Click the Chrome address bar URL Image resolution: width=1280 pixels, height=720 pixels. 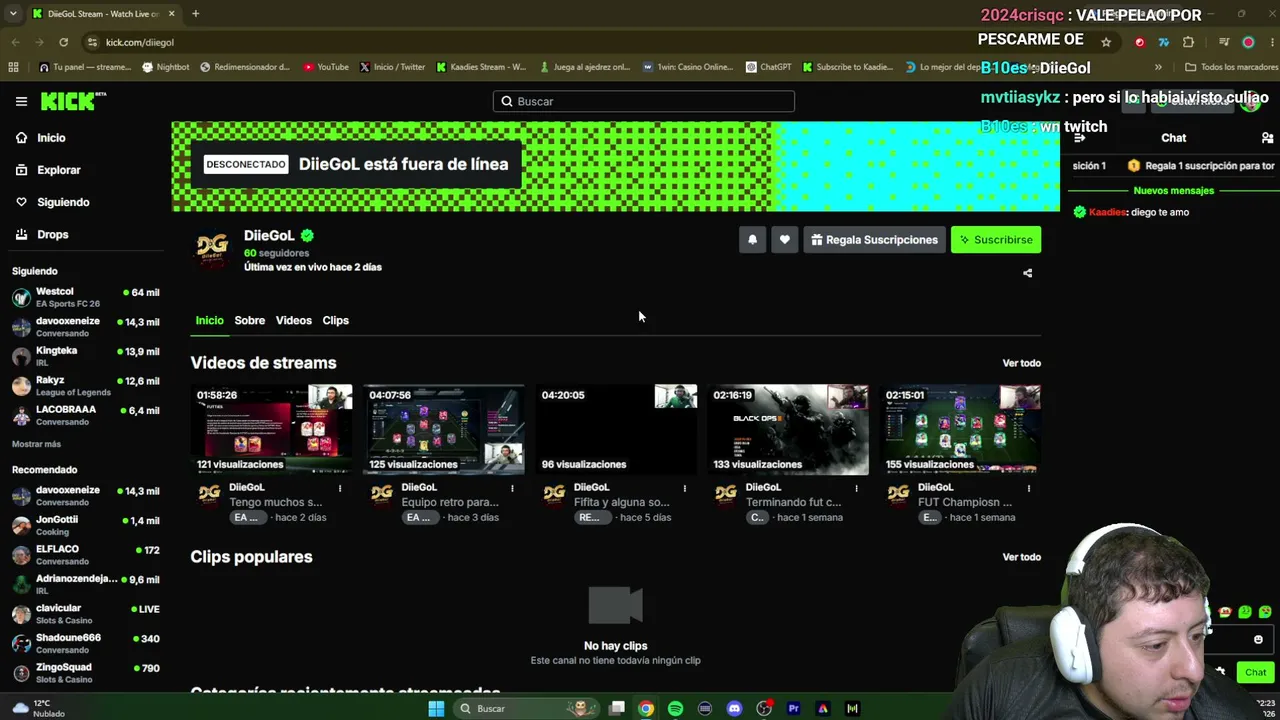click(x=140, y=42)
